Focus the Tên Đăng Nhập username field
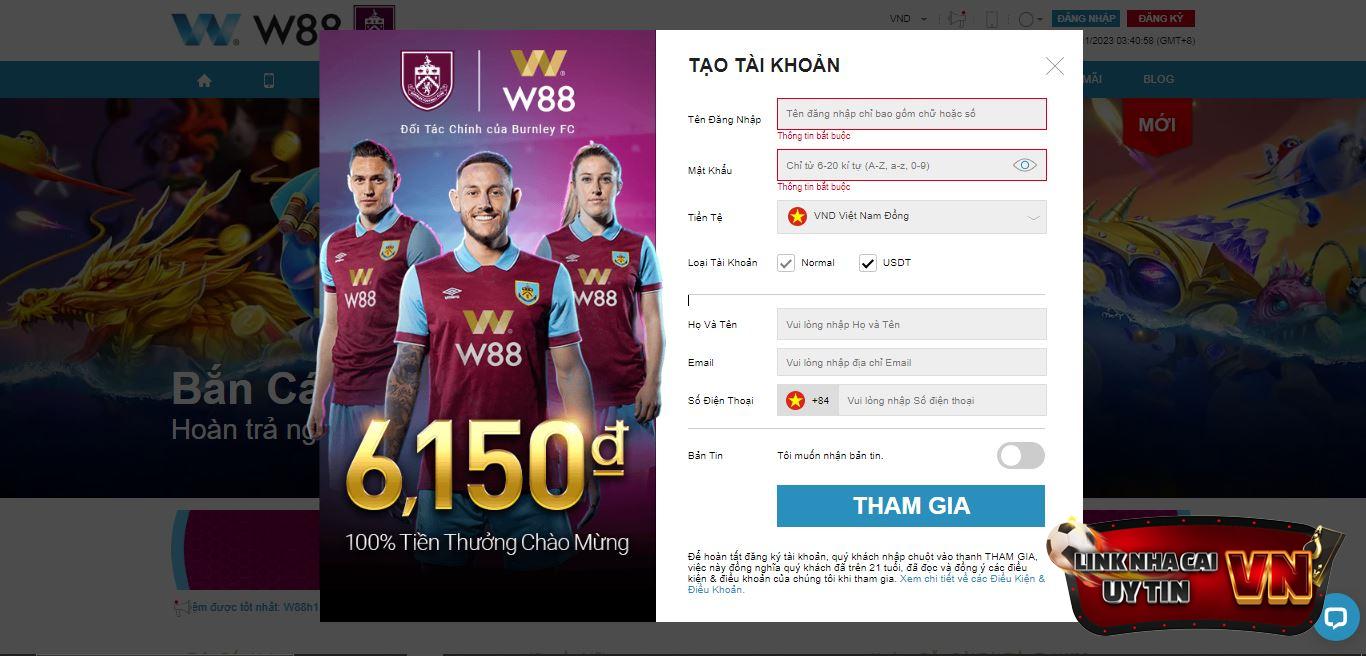 tap(912, 114)
